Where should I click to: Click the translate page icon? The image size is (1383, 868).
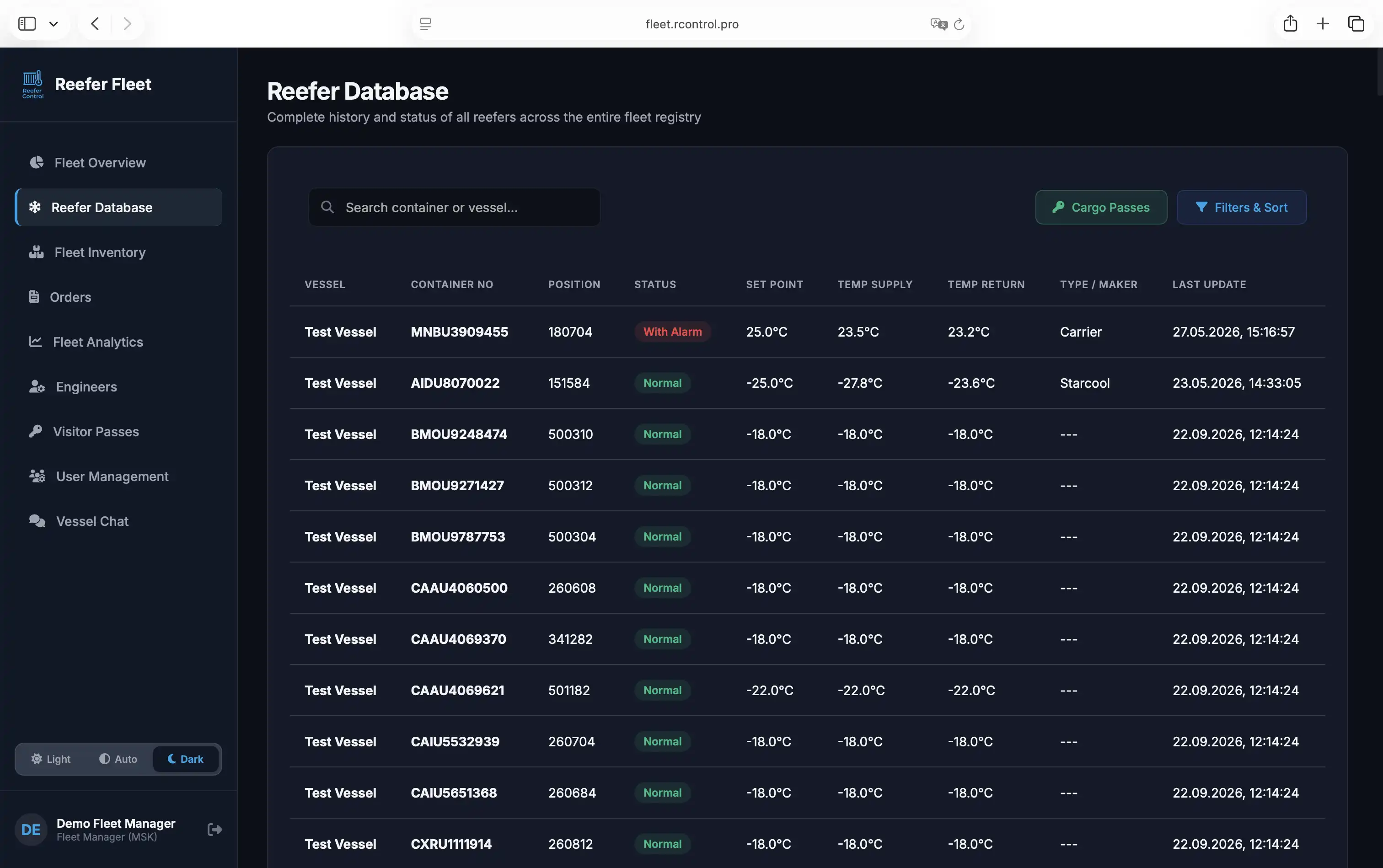click(x=938, y=23)
